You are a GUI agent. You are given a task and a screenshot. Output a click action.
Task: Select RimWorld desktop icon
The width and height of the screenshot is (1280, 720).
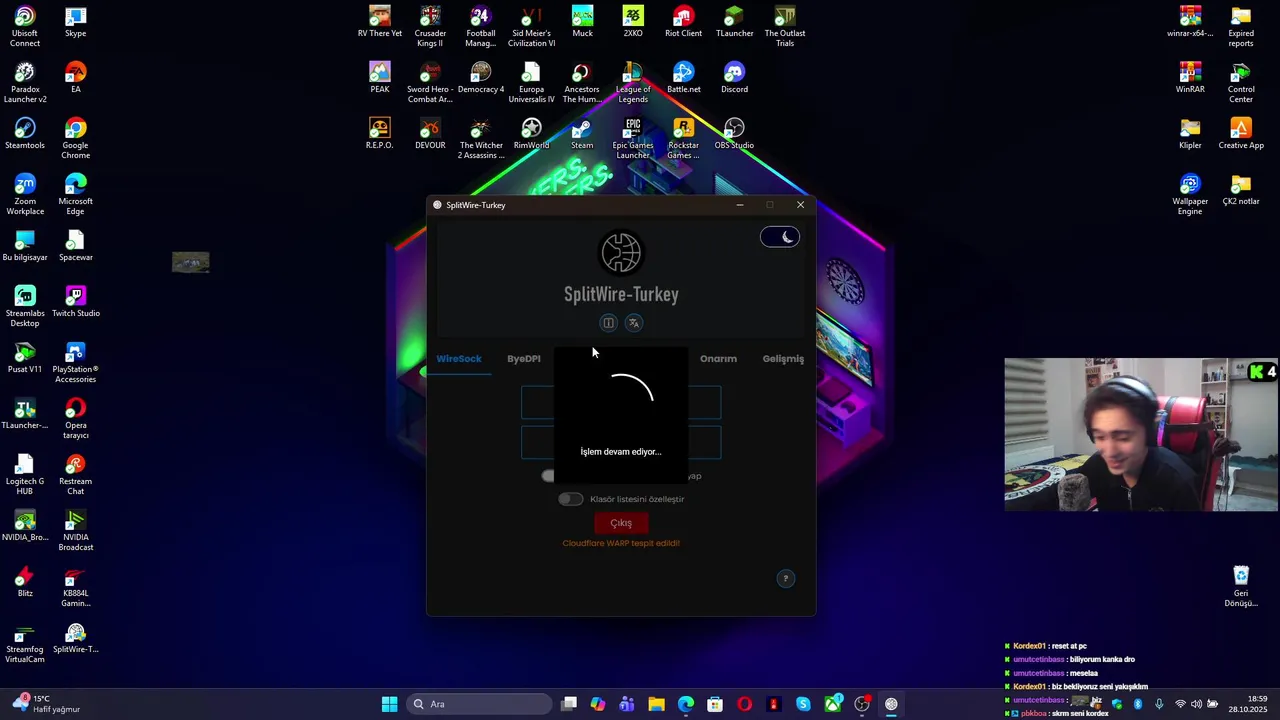click(x=531, y=134)
